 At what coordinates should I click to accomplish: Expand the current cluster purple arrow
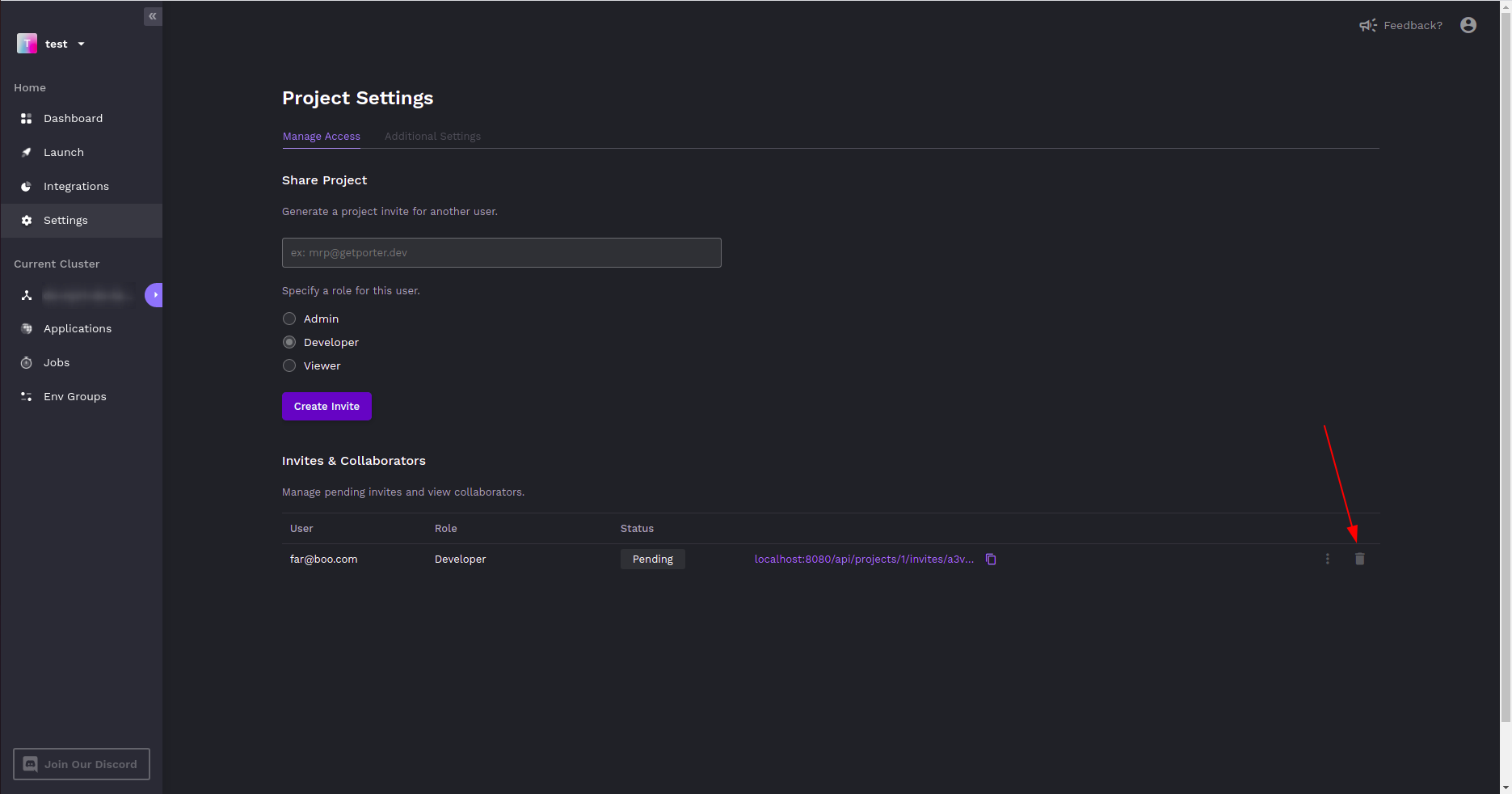click(x=154, y=295)
